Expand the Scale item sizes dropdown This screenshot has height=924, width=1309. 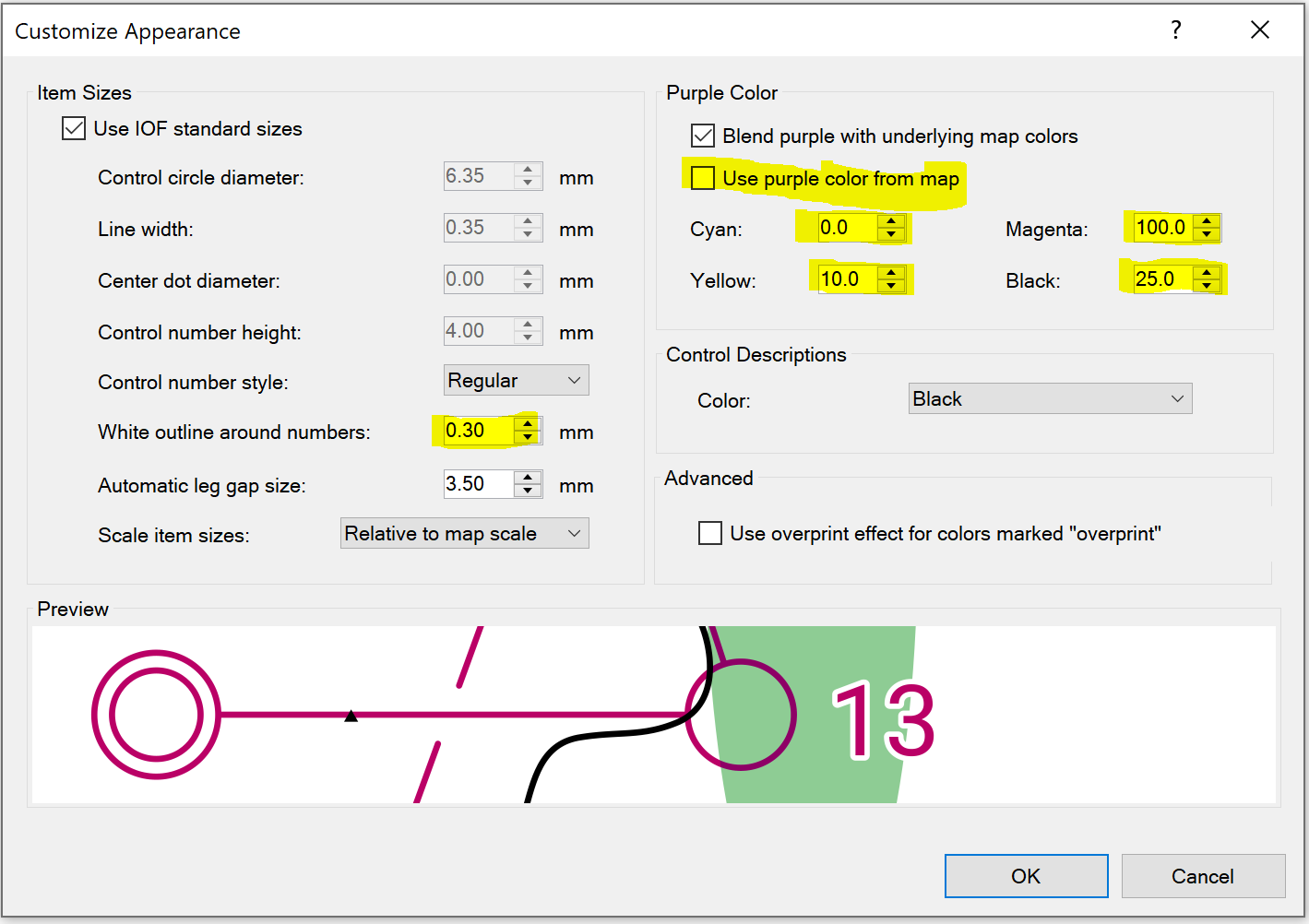click(x=464, y=534)
